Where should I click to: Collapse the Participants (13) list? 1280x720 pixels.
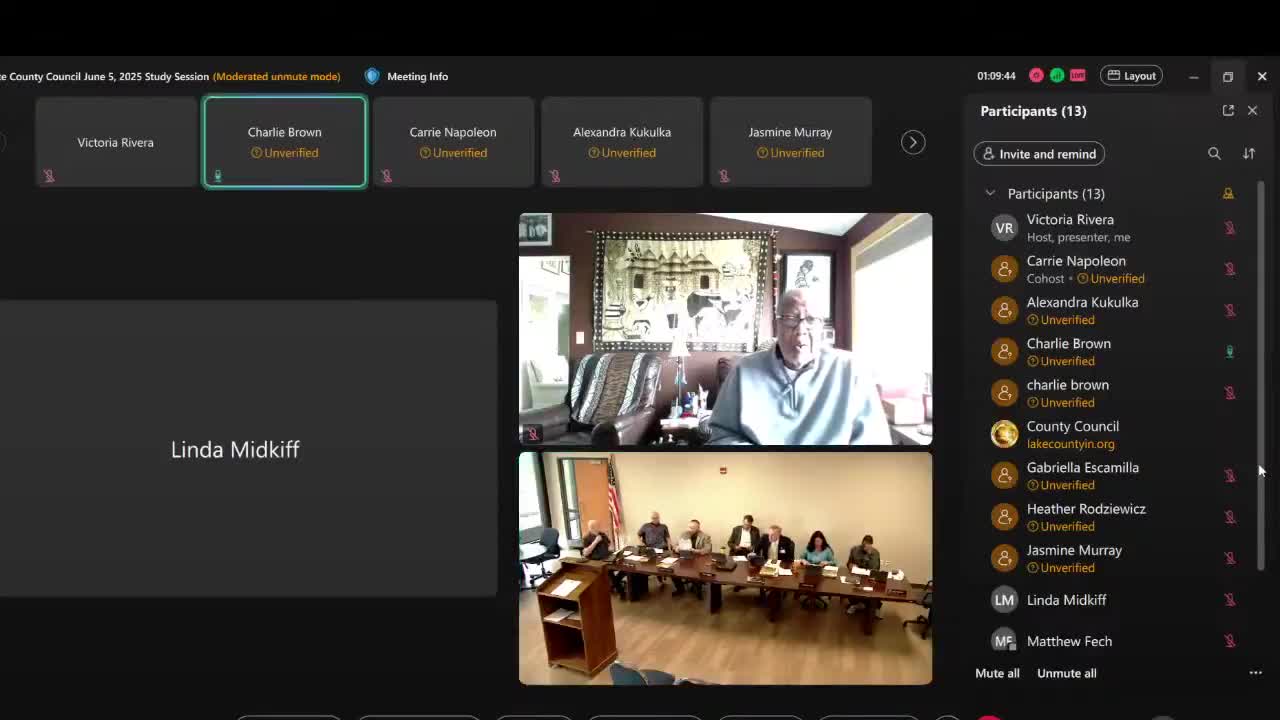(990, 194)
